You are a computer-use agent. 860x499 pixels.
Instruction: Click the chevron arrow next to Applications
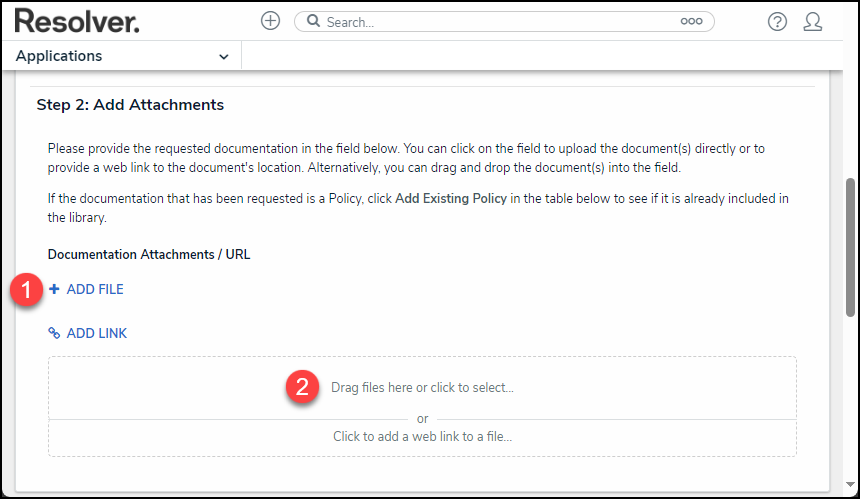[223, 57]
